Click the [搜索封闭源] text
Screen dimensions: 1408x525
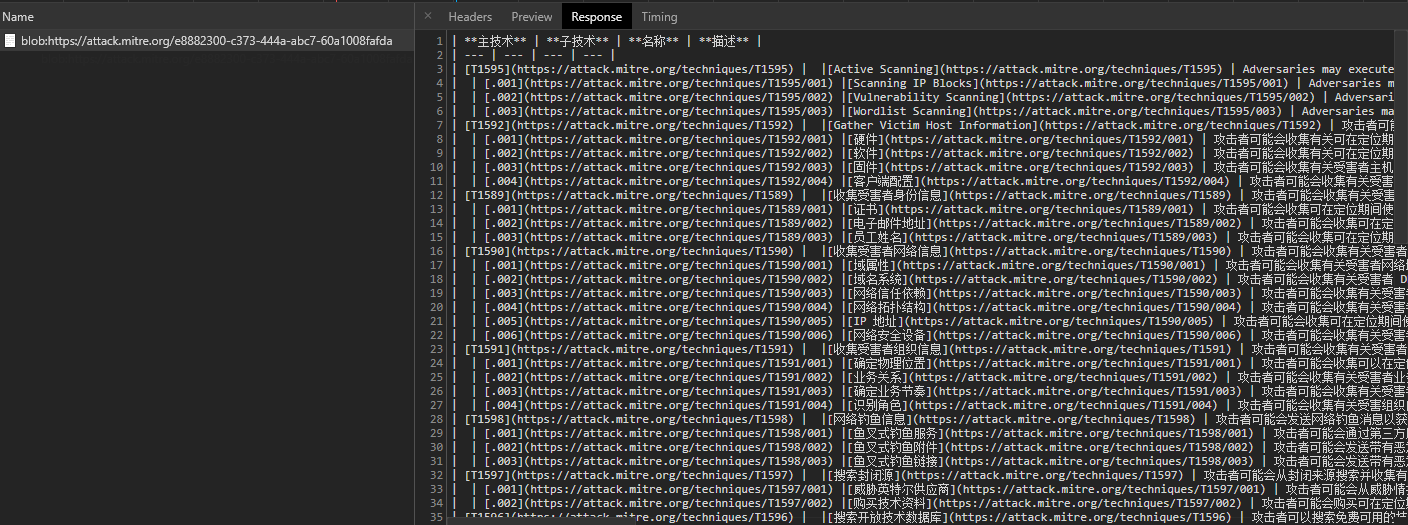[862, 475]
